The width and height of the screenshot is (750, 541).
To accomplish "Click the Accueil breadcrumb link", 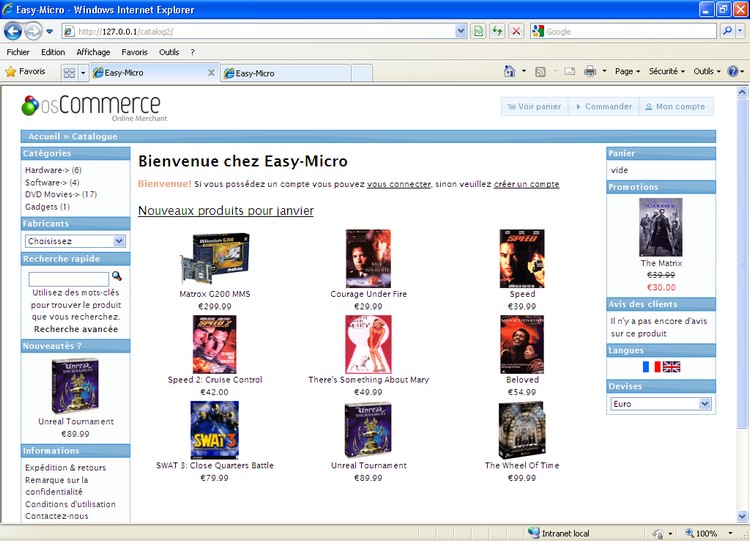I will coord(44,136).
